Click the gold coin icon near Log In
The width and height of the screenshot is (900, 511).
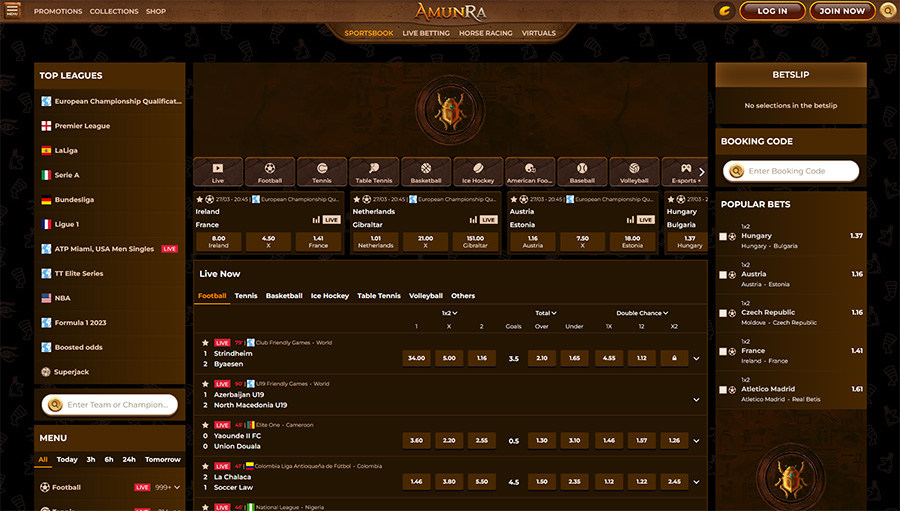[x=725, y=11]
